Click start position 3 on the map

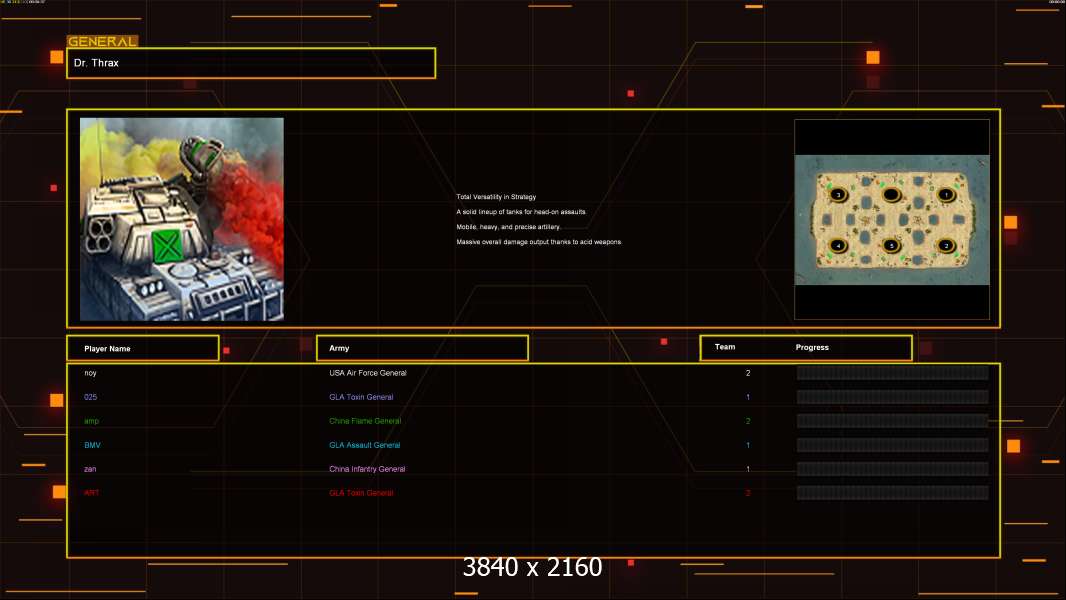(838, 195)
